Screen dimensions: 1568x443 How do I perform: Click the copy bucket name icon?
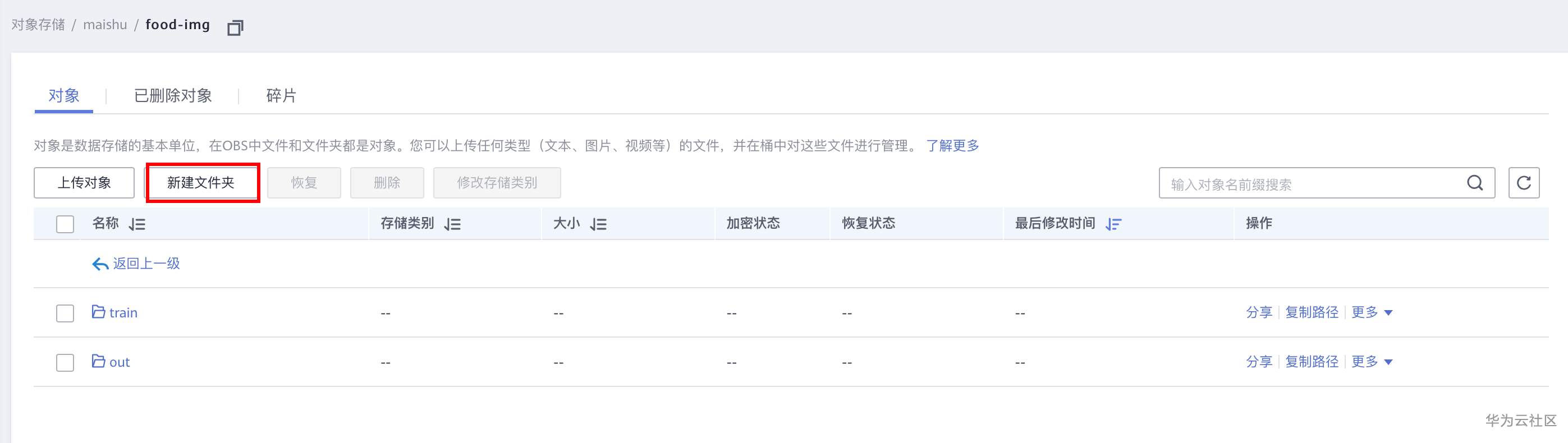tap(235, 27)
